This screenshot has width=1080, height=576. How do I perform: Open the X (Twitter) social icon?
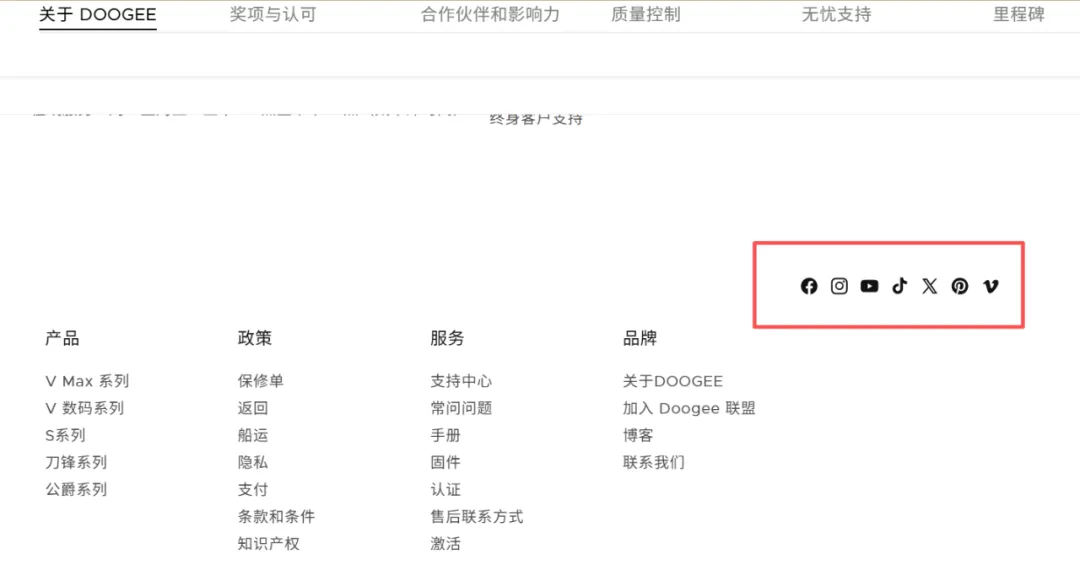tap(929, 286)
